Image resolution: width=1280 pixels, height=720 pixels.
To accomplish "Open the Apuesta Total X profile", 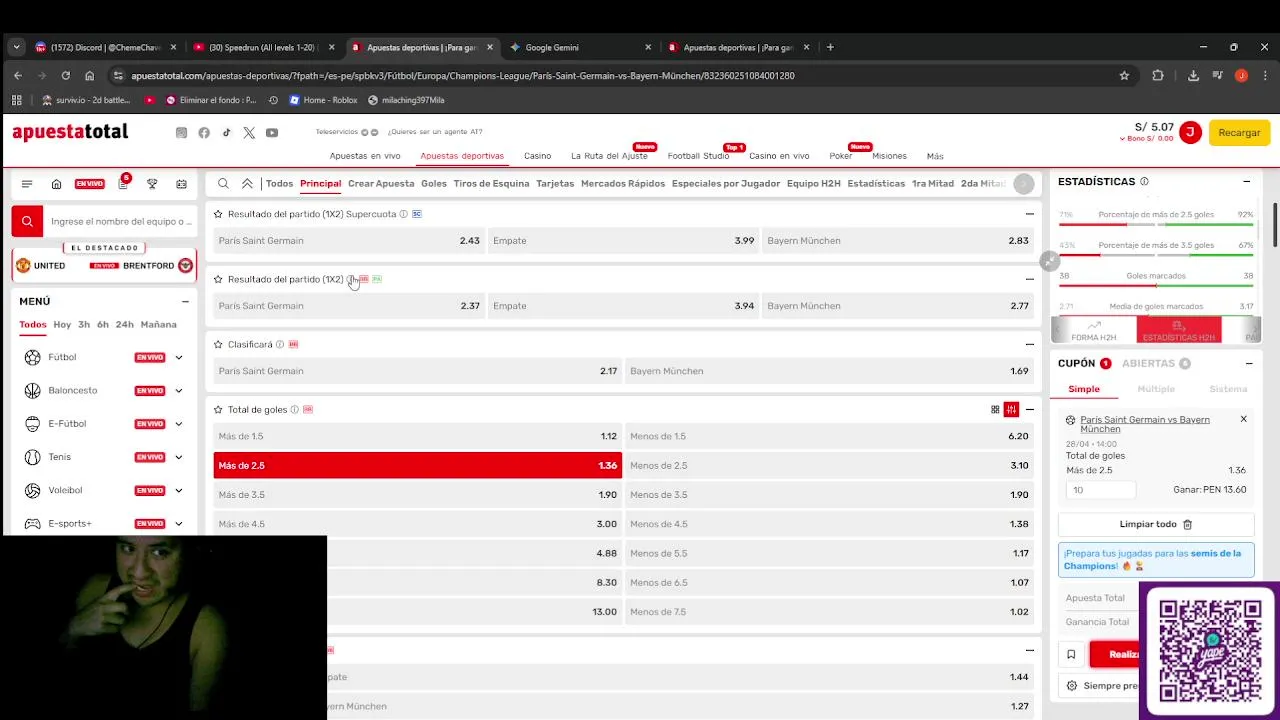I will pos(249,133).
